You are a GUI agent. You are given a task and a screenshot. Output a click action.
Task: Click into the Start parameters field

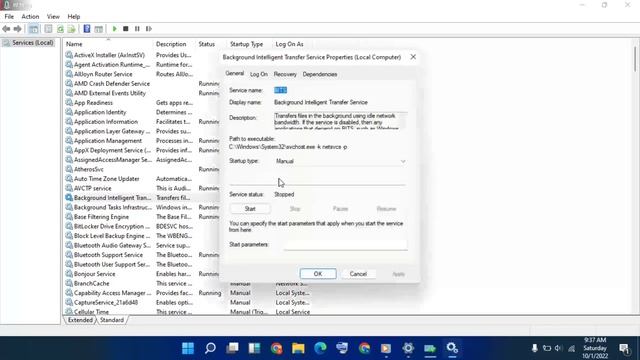tap(345, 244)
